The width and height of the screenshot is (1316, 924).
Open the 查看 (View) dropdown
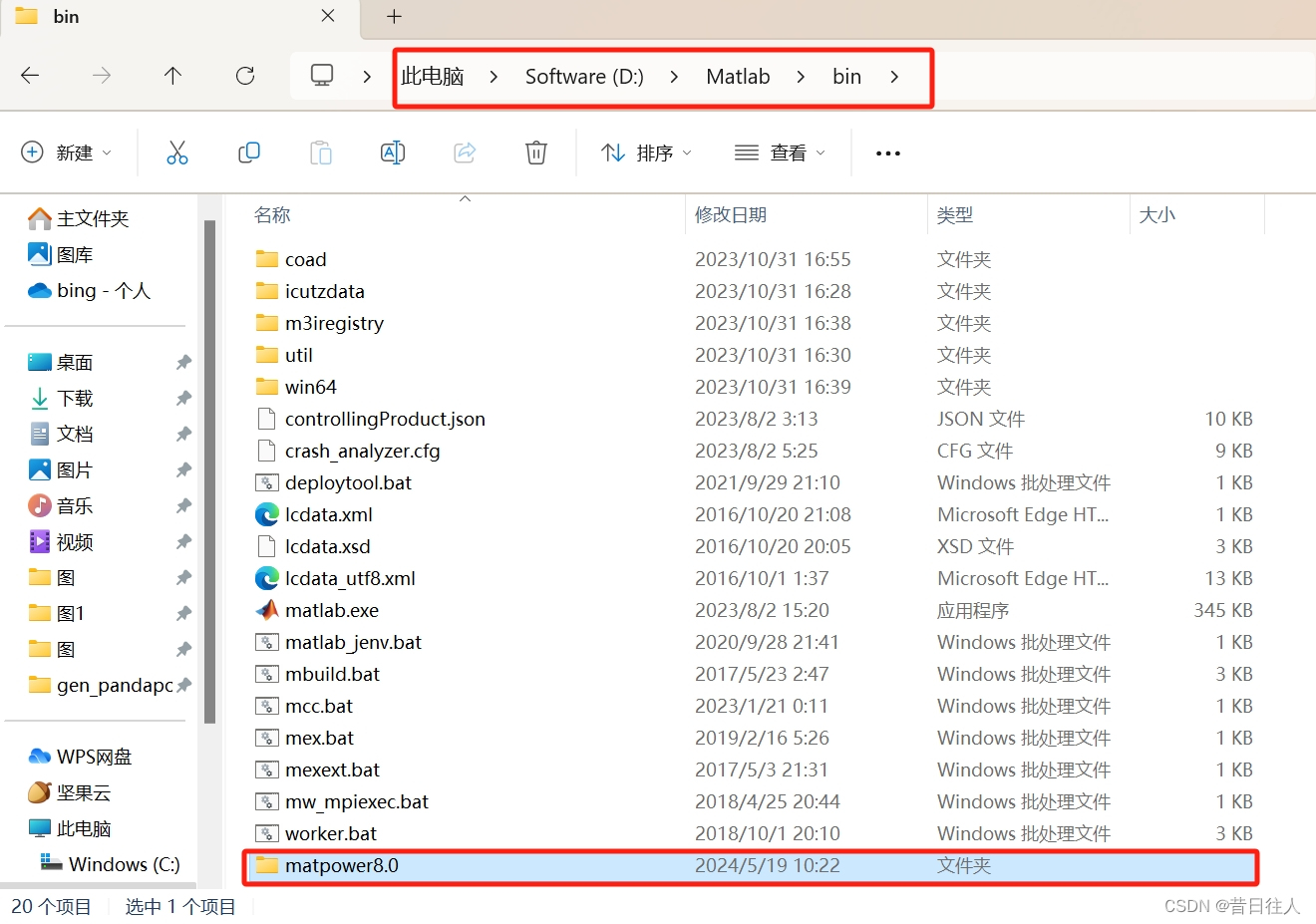(x=781, y=152)
